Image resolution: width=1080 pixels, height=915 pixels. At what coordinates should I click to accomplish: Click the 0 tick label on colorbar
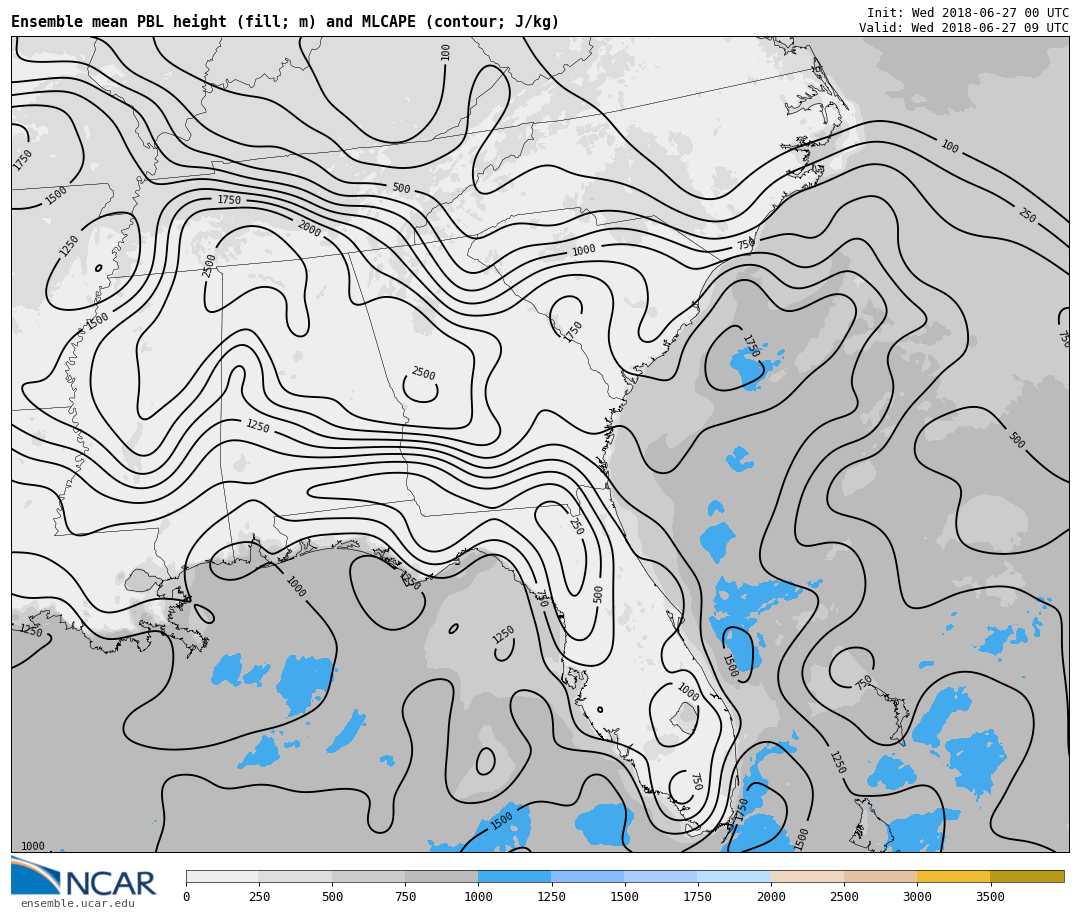[186, 897]
